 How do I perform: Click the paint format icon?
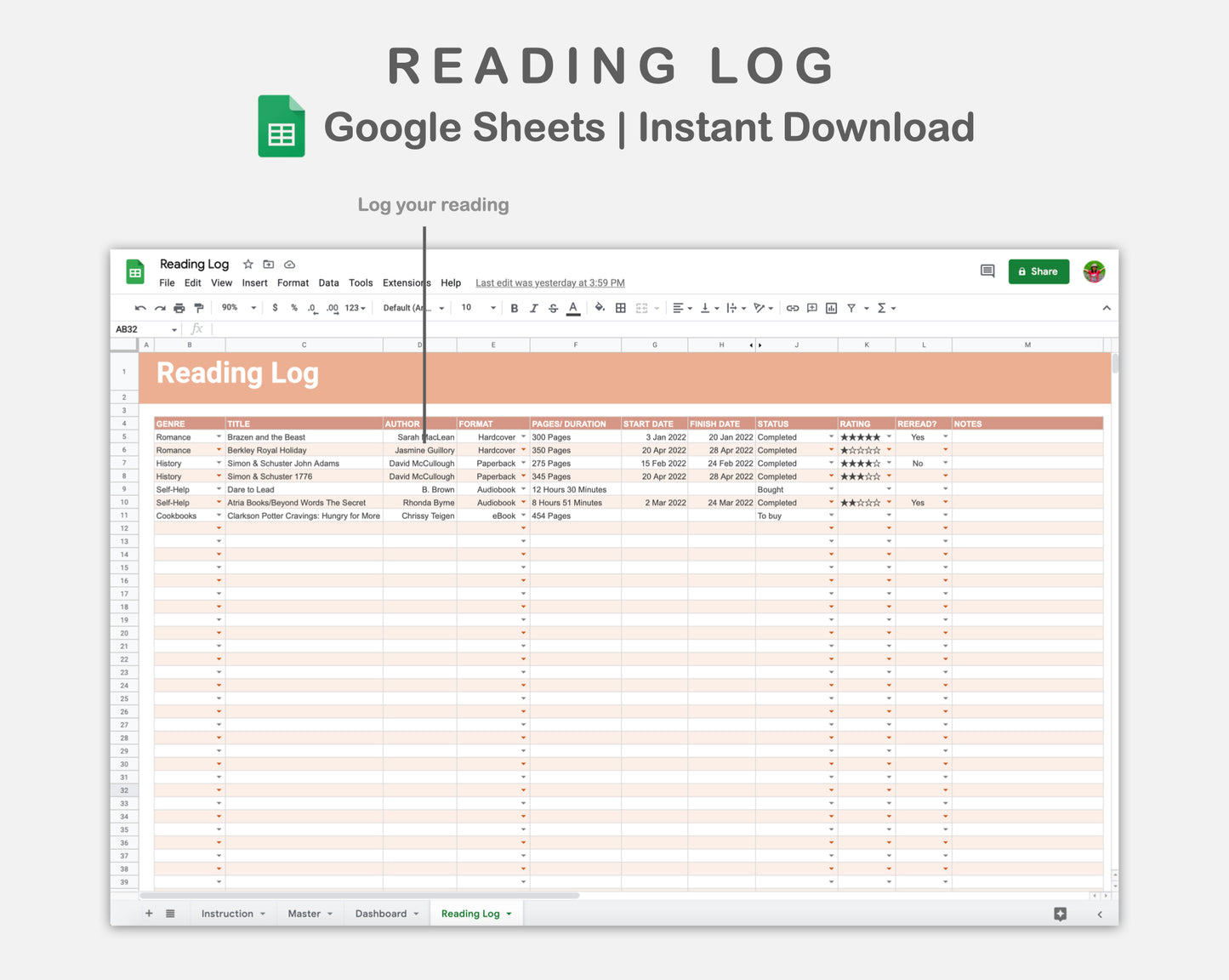click(198, 308)
